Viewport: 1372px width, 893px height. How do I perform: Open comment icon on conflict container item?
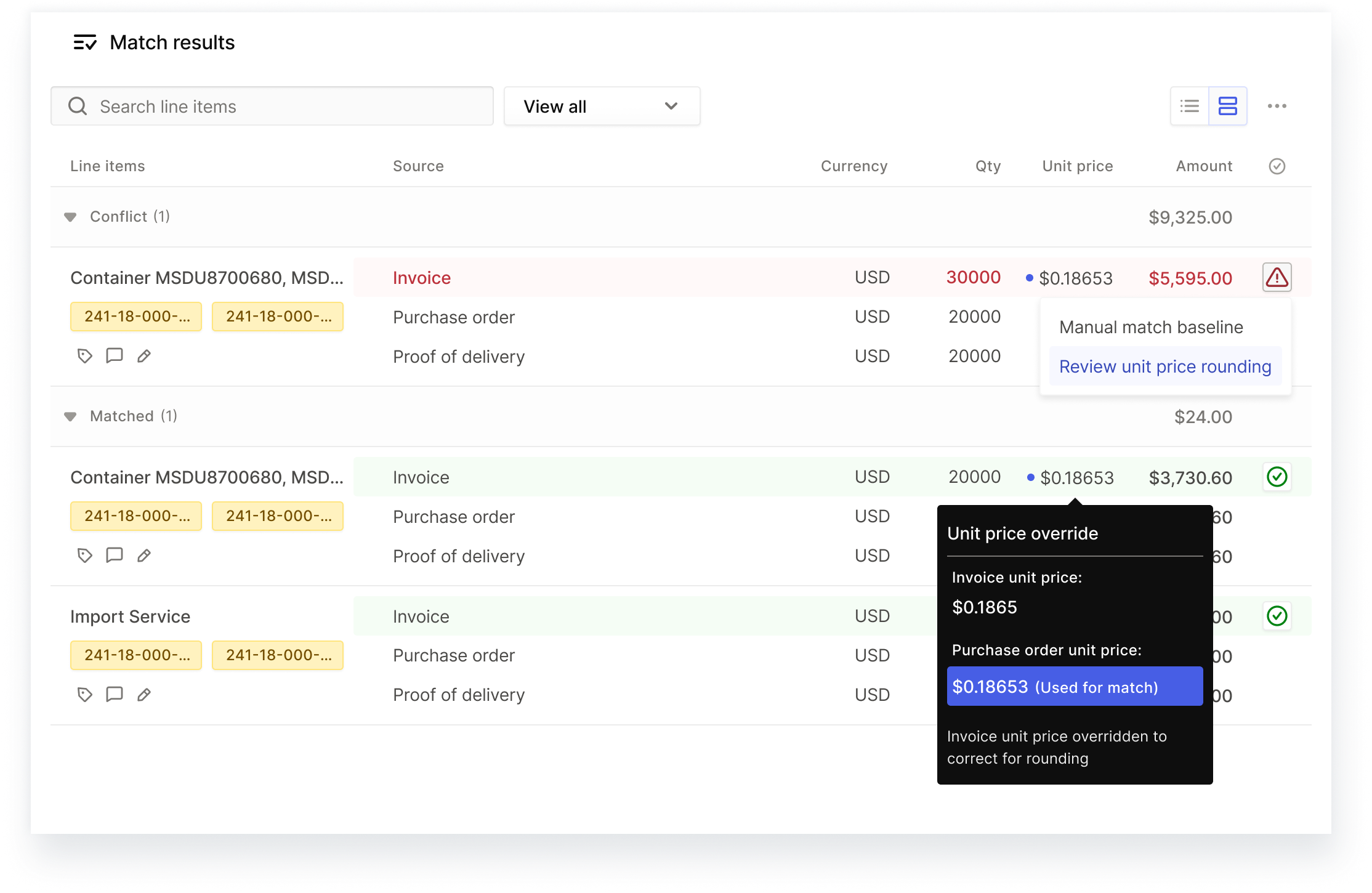114,356
